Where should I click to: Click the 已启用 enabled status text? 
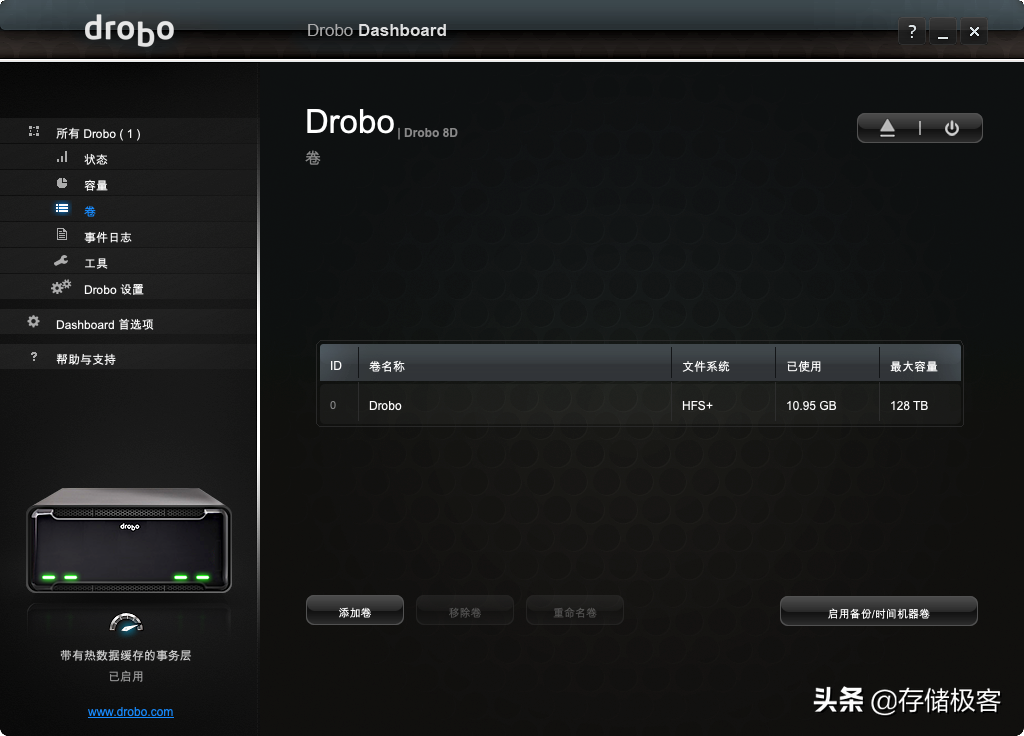pyautogui.click(x=125, y=677)
